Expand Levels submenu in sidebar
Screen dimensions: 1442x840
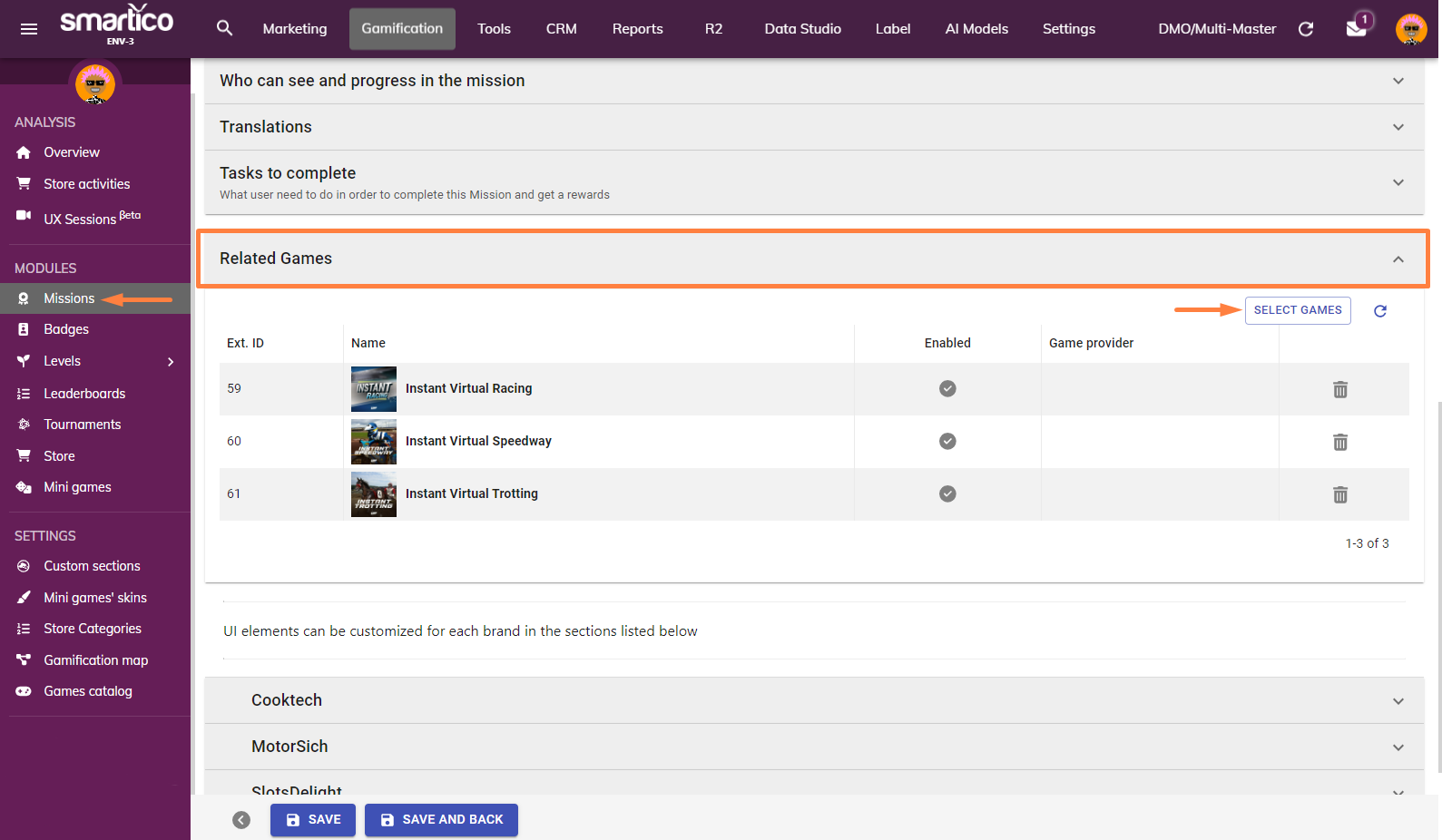point(171,362)
